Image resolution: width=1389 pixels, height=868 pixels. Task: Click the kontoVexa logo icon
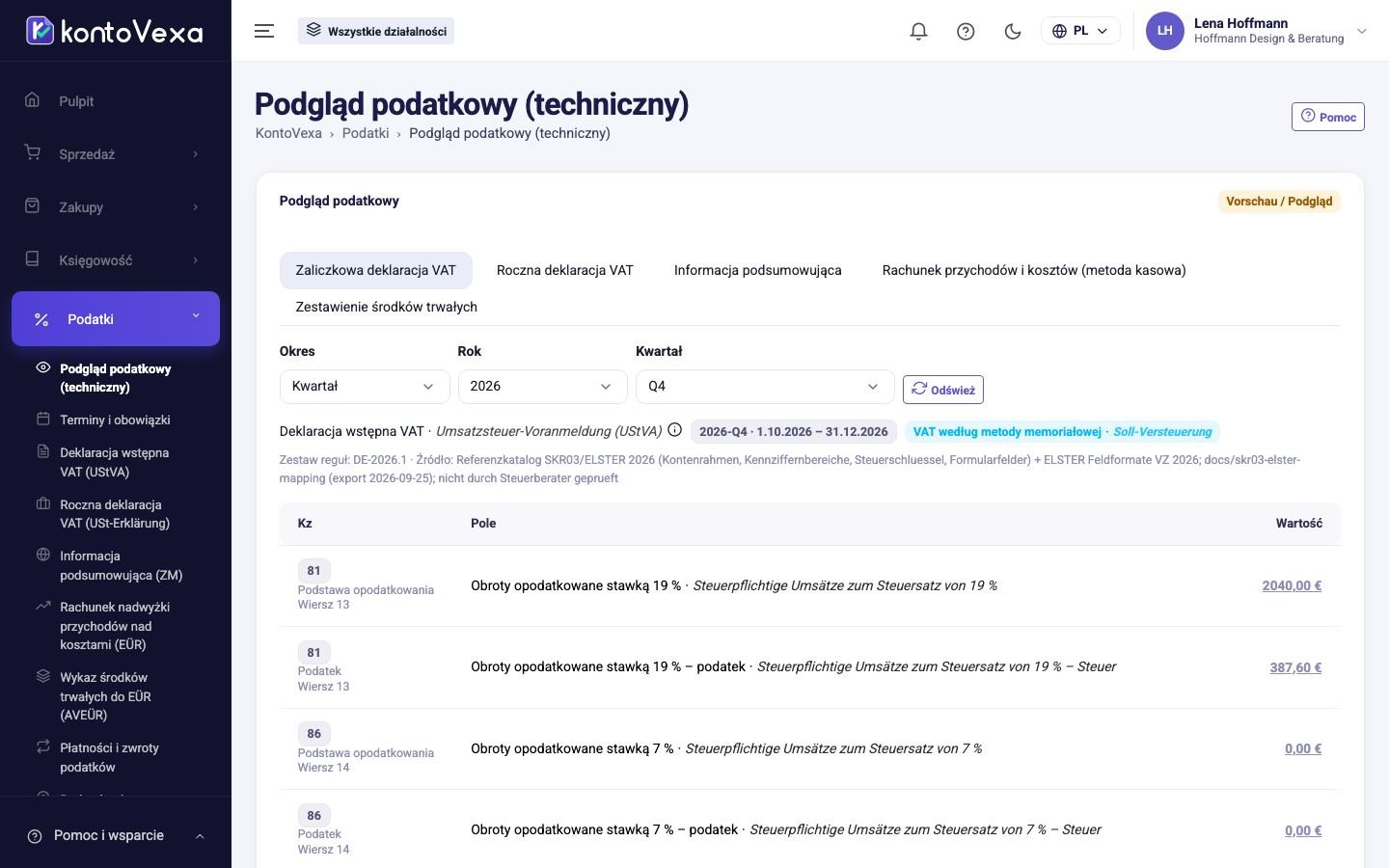tap(40, 31)
